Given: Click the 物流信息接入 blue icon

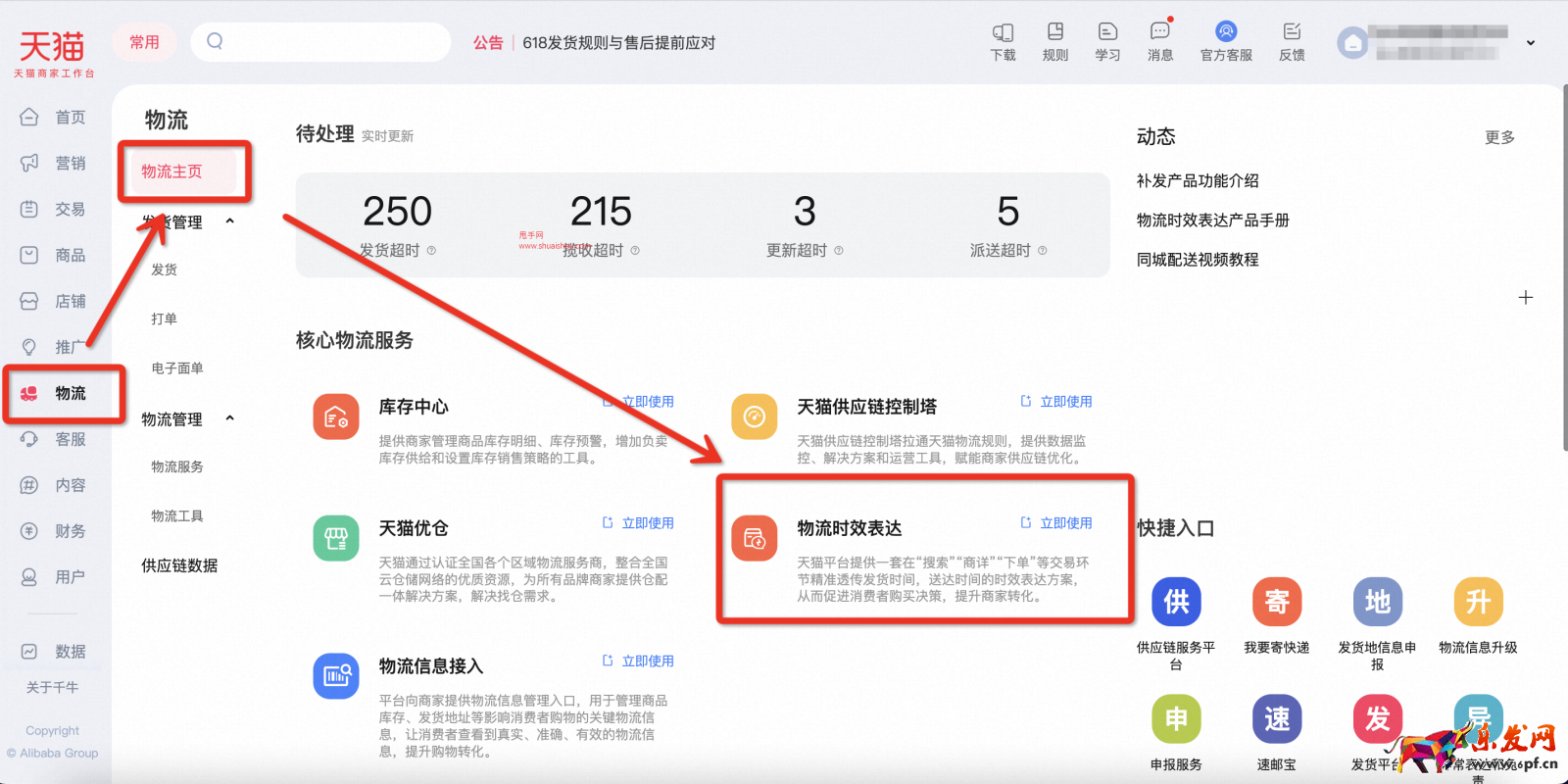Looking at the screenshot, I should [x=336, y=676].
